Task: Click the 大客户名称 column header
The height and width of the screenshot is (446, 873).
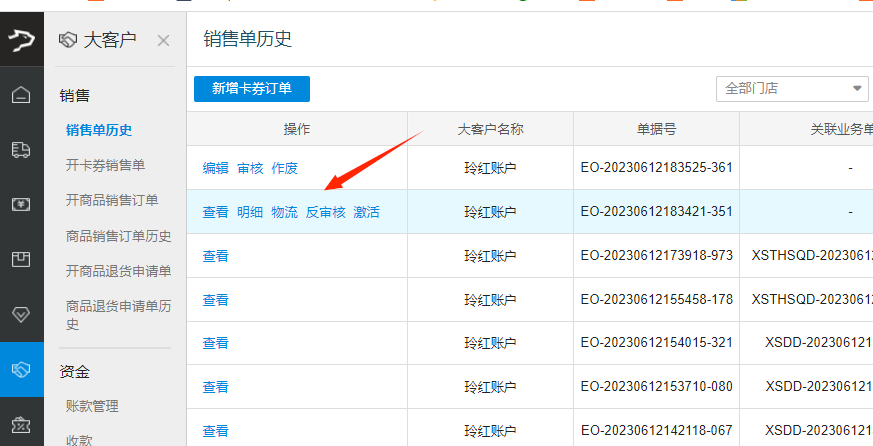Action: tap(491, 129)
